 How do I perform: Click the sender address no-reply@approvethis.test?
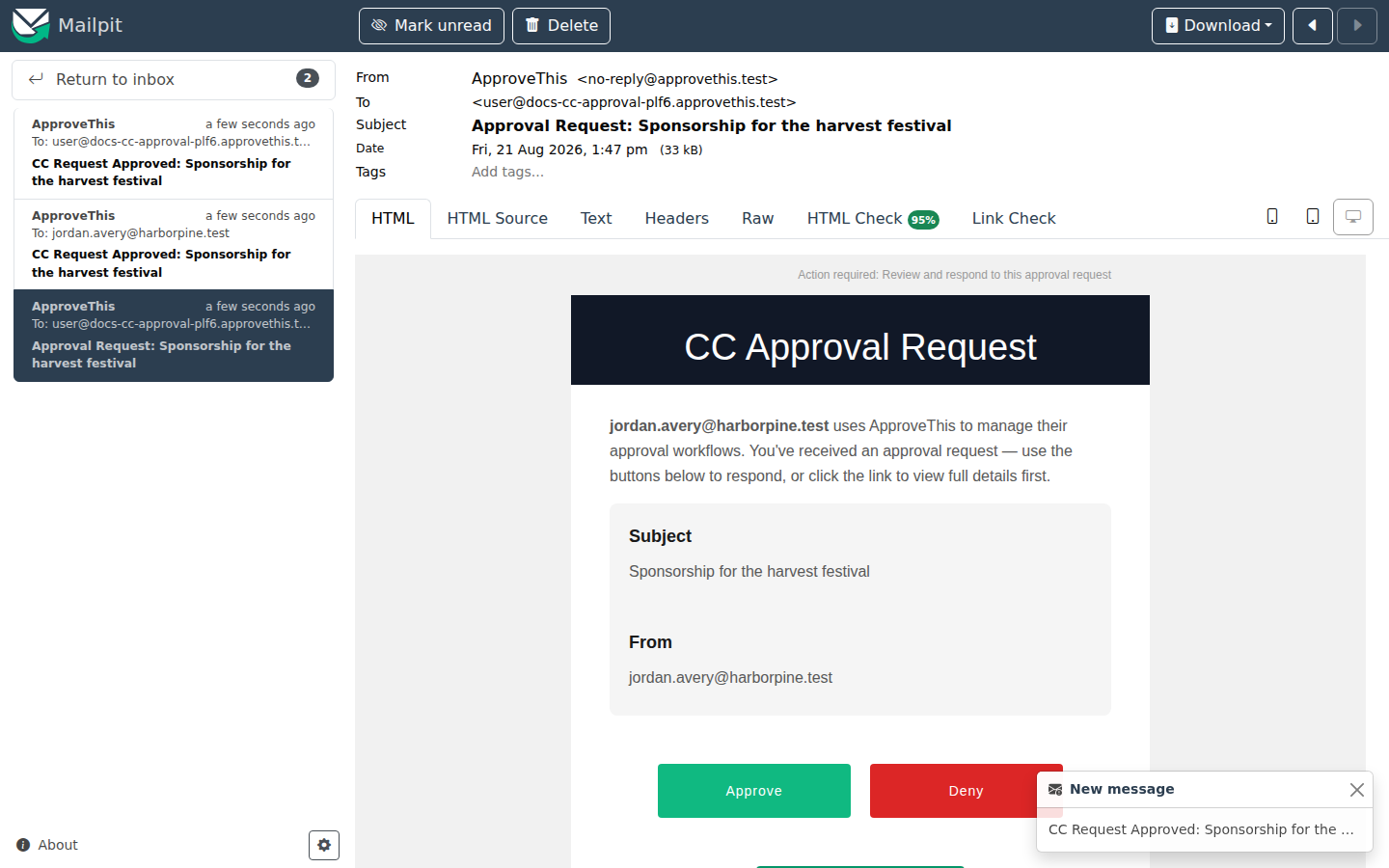pyautogui.click(x=677, y=79)
